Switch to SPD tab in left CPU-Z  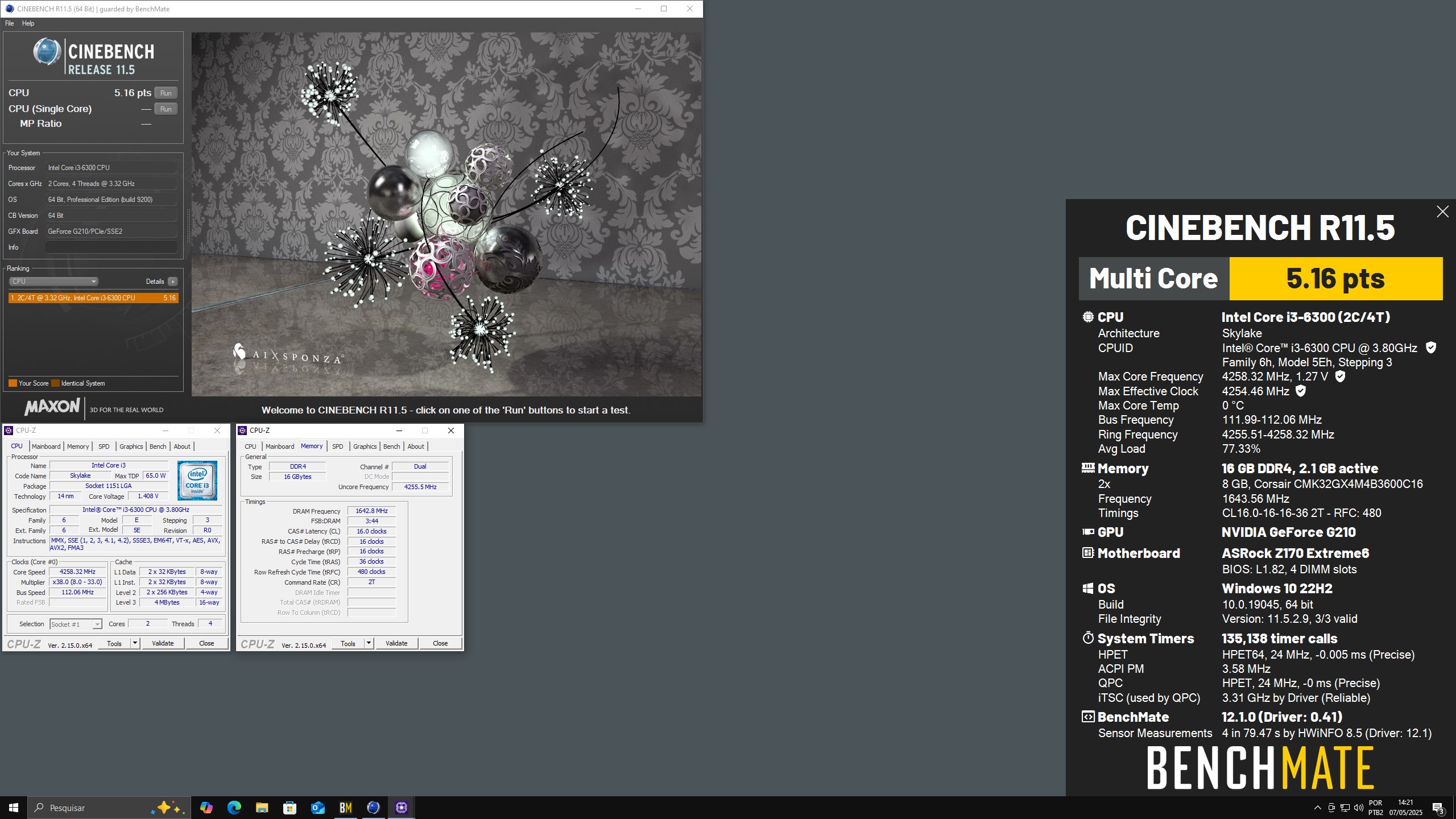tap(104, 446)
